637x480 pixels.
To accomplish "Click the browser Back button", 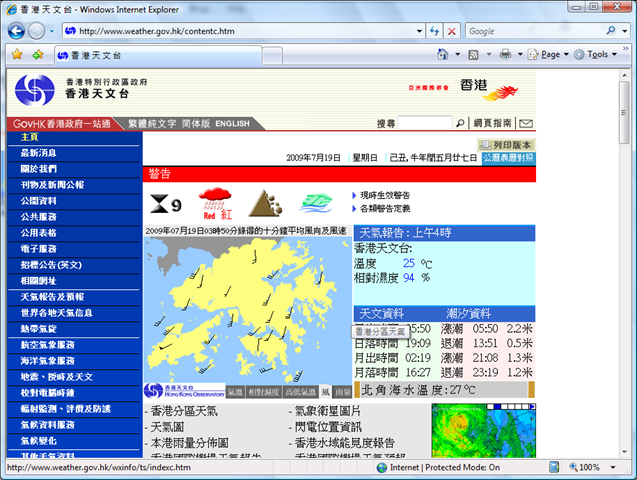I will coord(16,31).
